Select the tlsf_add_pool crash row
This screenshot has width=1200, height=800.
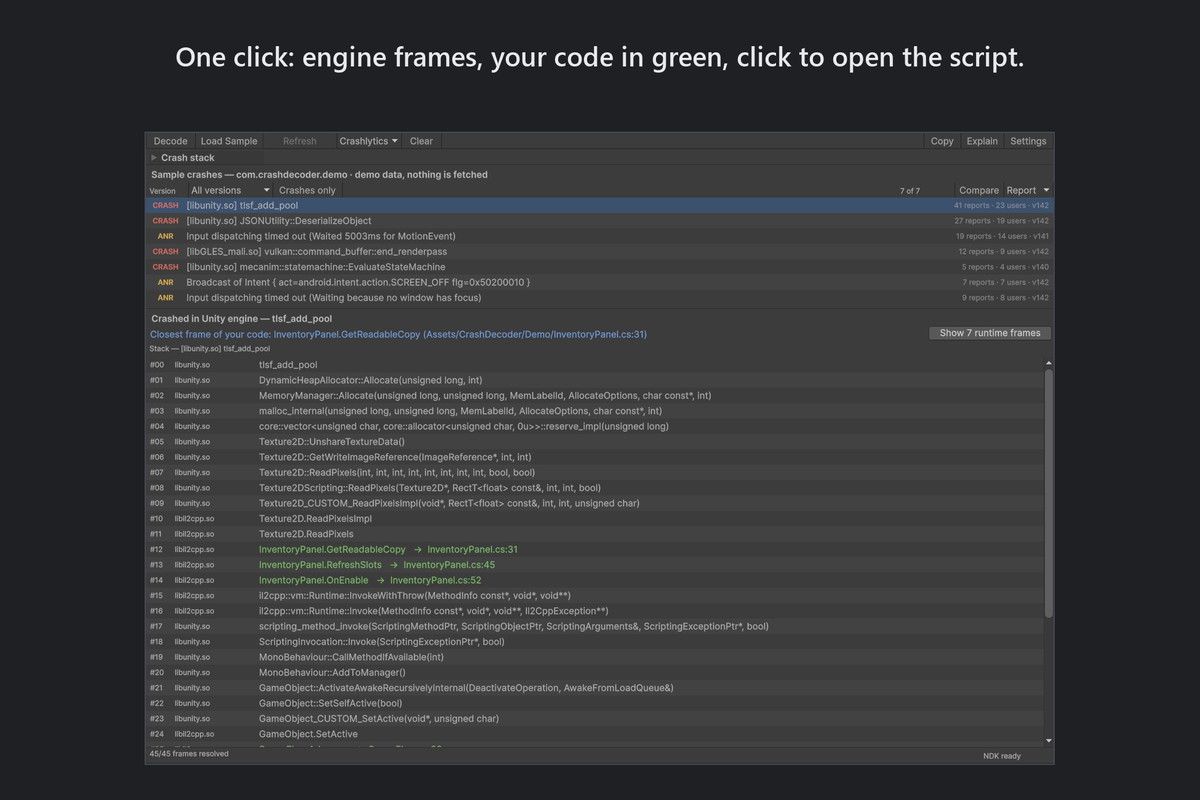(x=599, y=205)
